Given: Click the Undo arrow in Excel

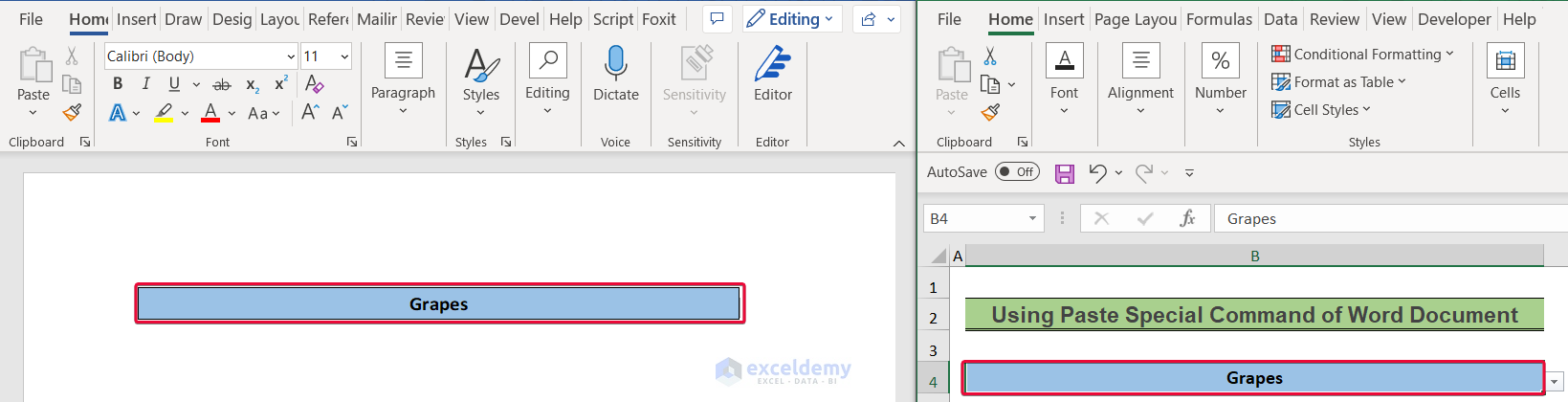Looking at the screenshot, I should [x=1097, y=173].
